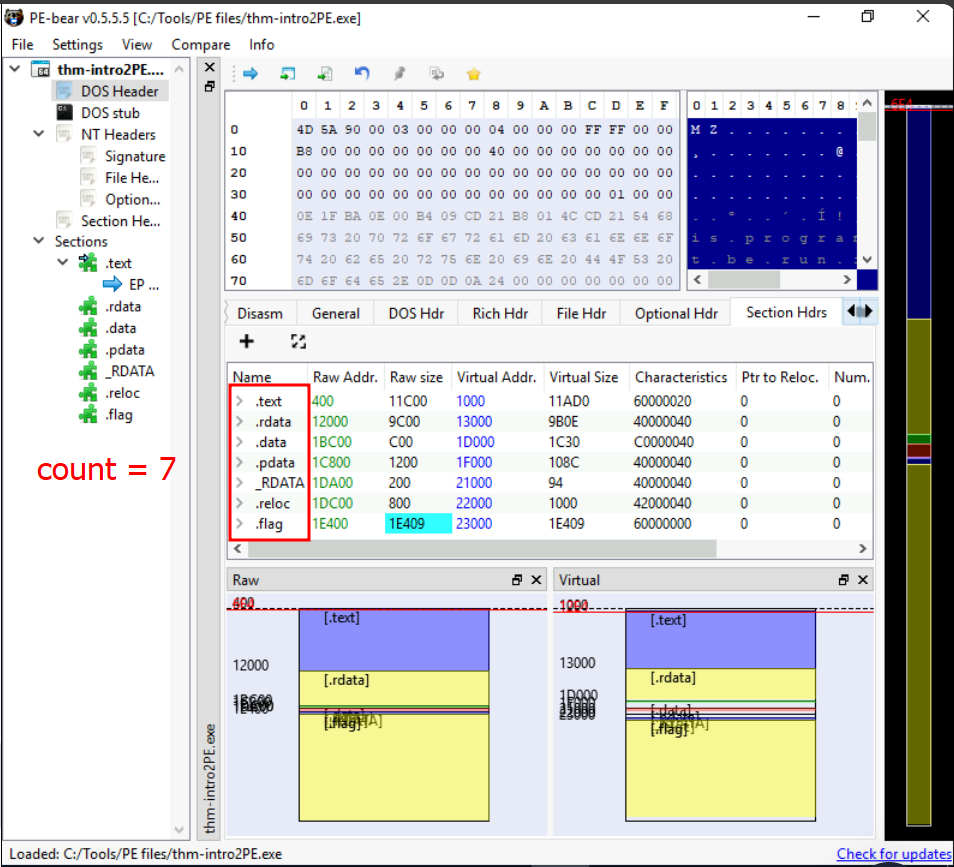Click the gray pin toolbar icon
Image resolution: width=954 pixels, height=867 pixels.
400,74
